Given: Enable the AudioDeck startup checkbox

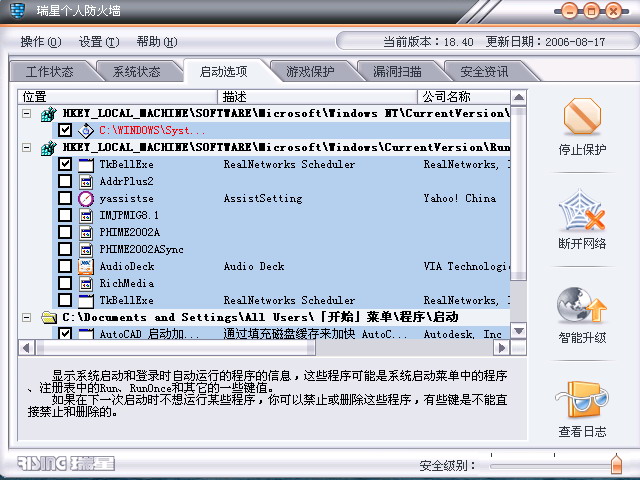Looking at the screenshot, I should pyautogui.click(x=65, y=267).
